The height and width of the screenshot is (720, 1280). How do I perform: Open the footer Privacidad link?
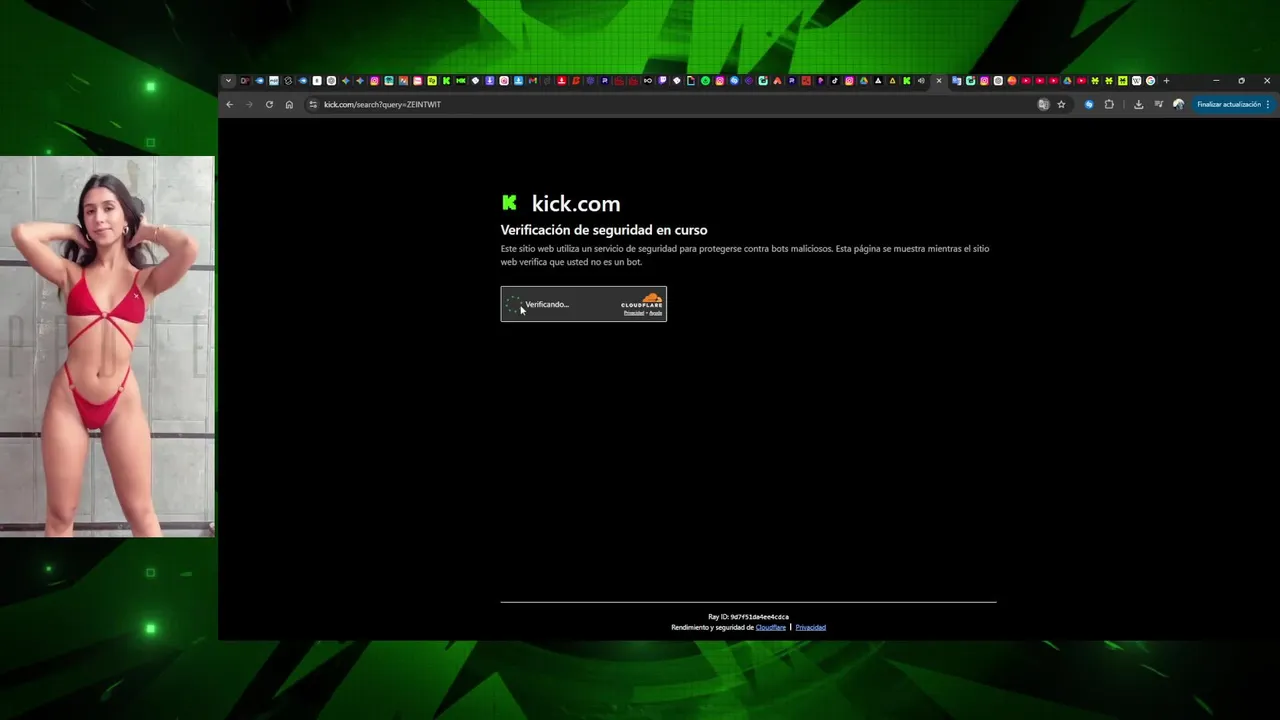(811, 627)
